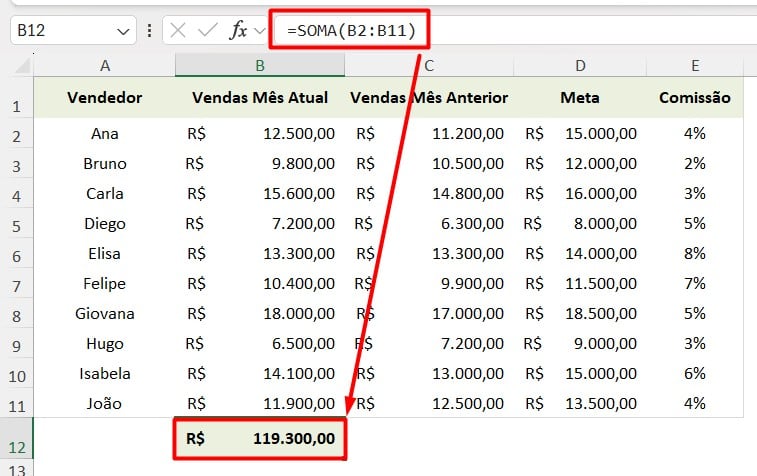Viewport: 757px width, 476px height.
Task: Click Carla's previous sales 14.800,00
Action: pos(429,193)
